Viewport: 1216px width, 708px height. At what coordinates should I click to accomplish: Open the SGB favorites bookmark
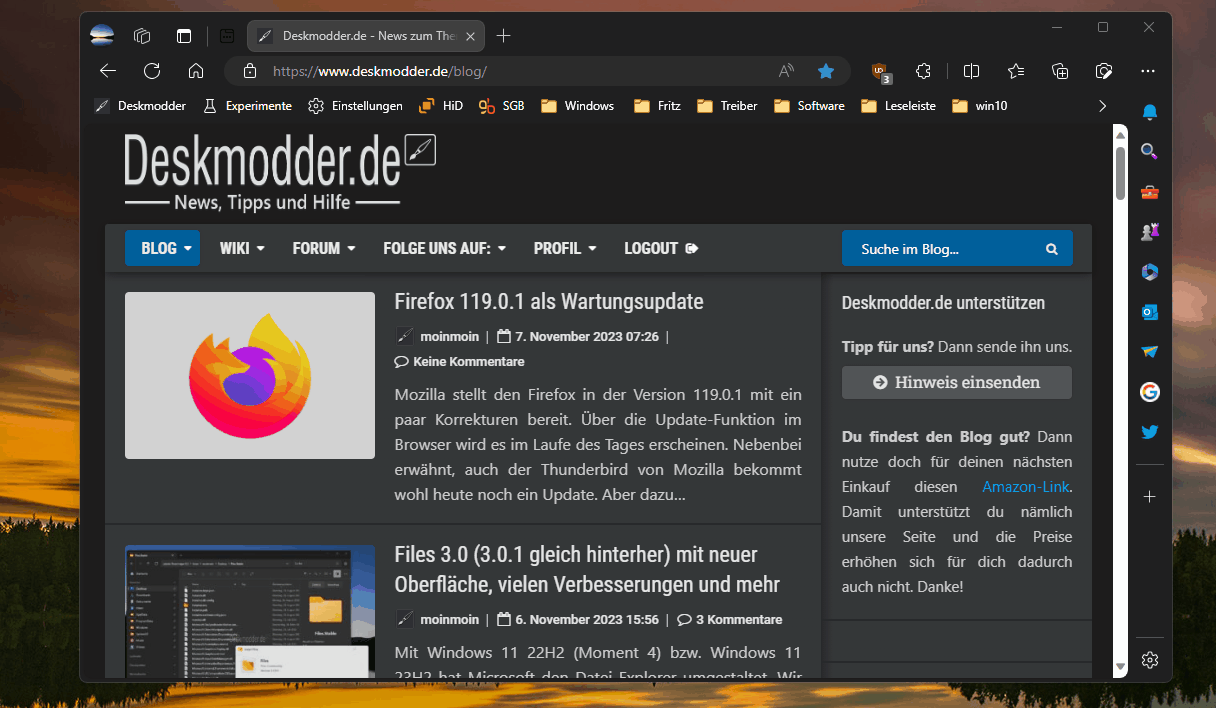[x=502, y=105]
